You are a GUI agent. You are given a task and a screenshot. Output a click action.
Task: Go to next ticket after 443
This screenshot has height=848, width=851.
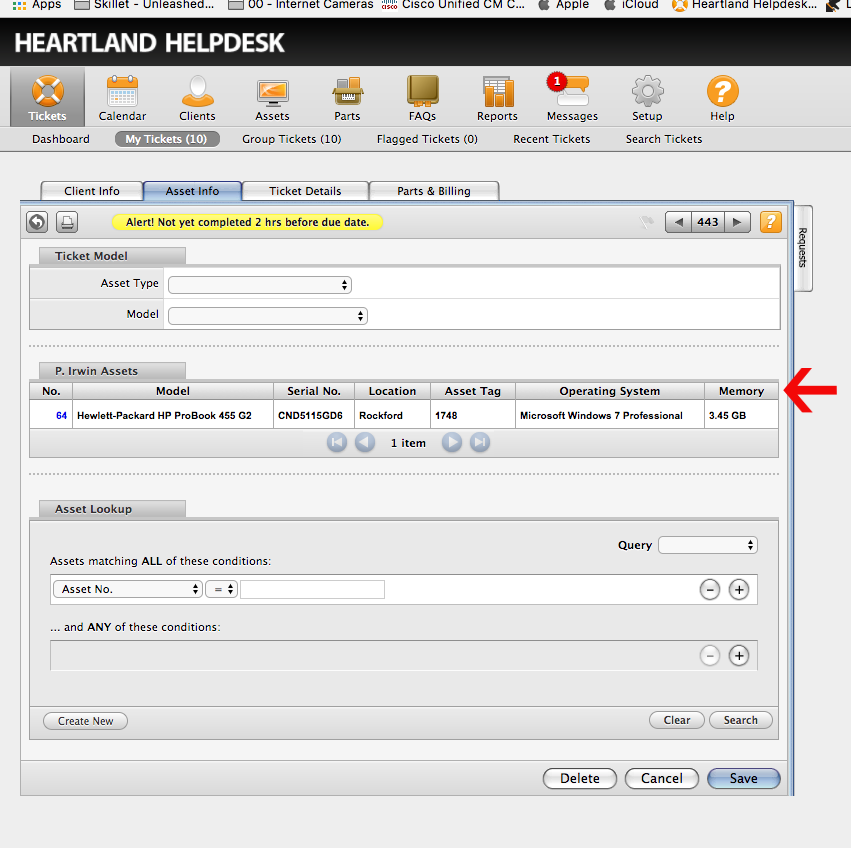(737, 222)
